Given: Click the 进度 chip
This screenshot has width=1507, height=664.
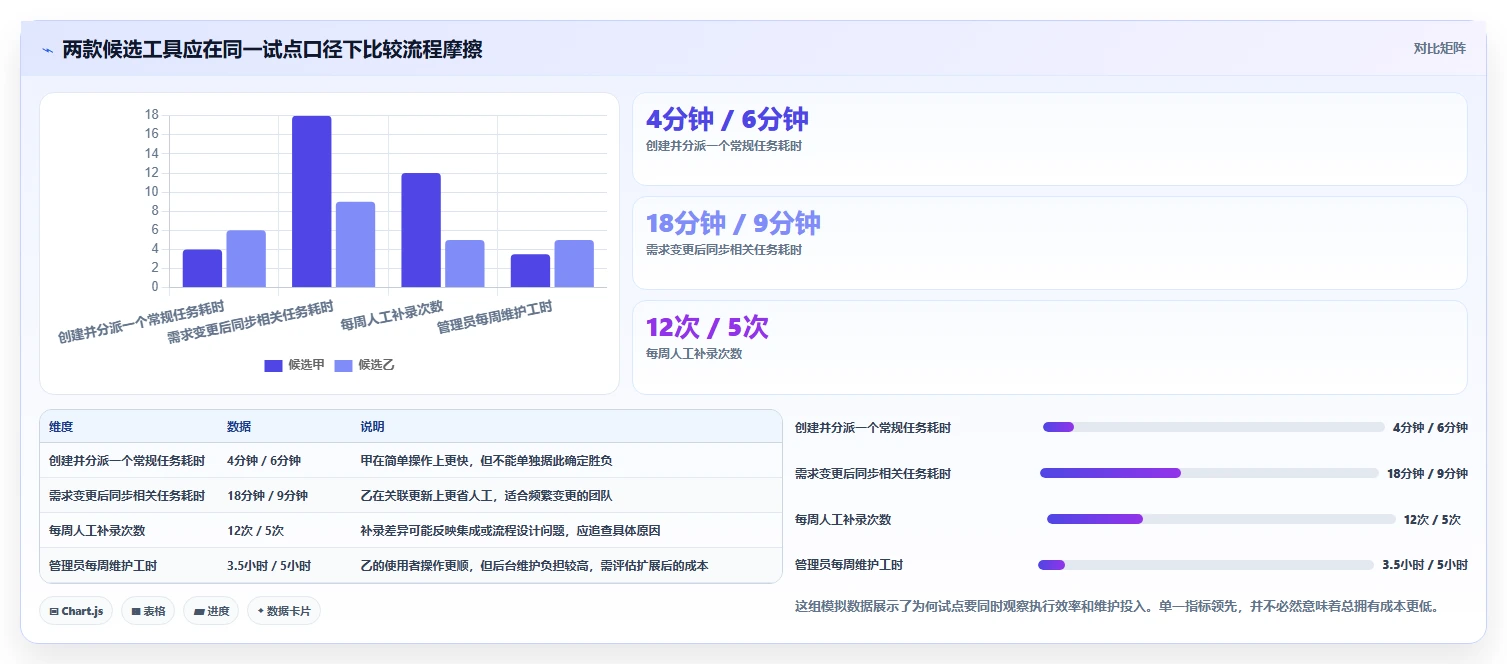Looking at the screenshot, I should [211, 611].
